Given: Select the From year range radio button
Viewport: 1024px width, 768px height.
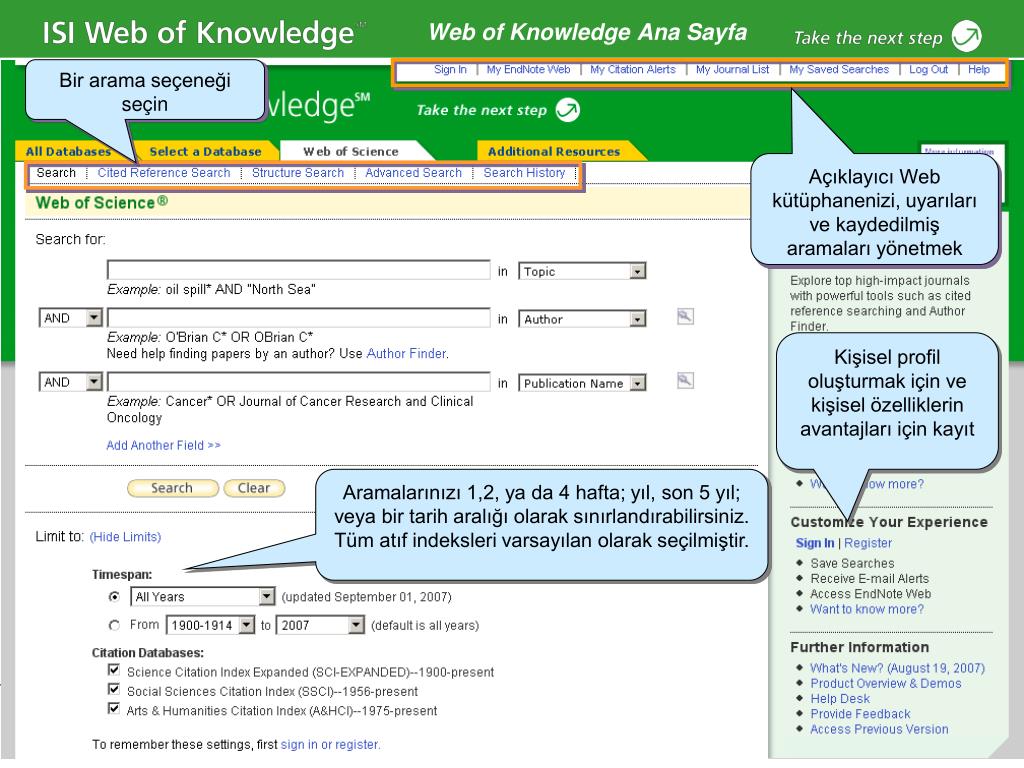Looking at the screenshot, I should [x=114, y=625].
